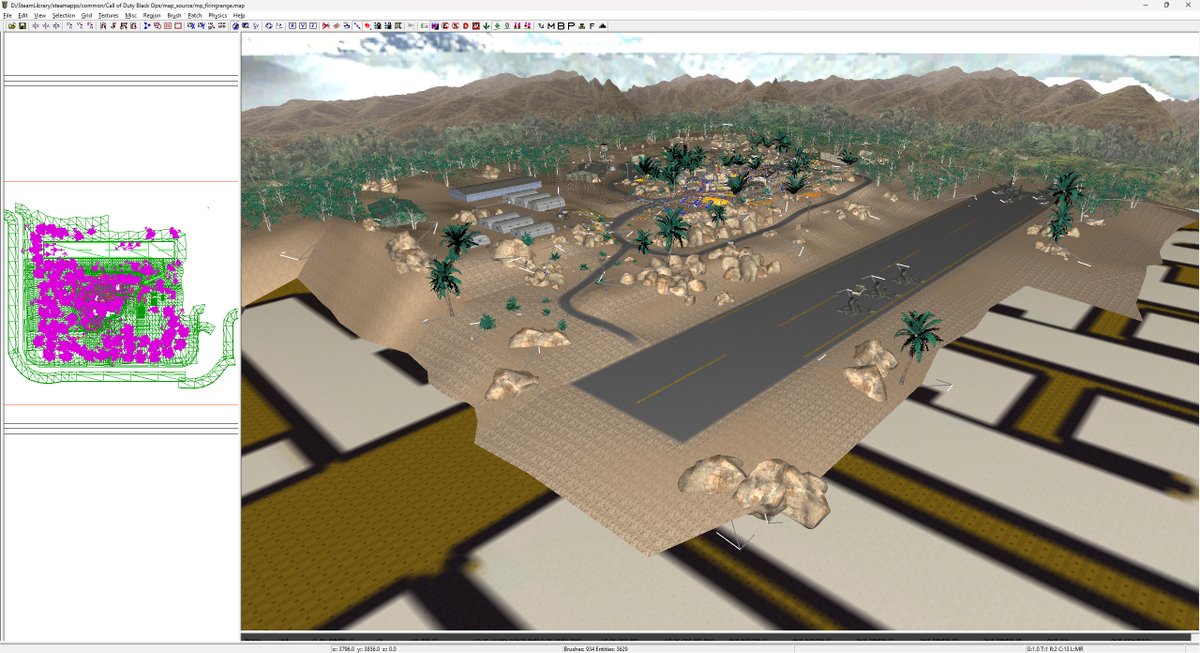Click the dark green down arrow icon
Screen dimensions: 1200x653
tap(486, 26)
